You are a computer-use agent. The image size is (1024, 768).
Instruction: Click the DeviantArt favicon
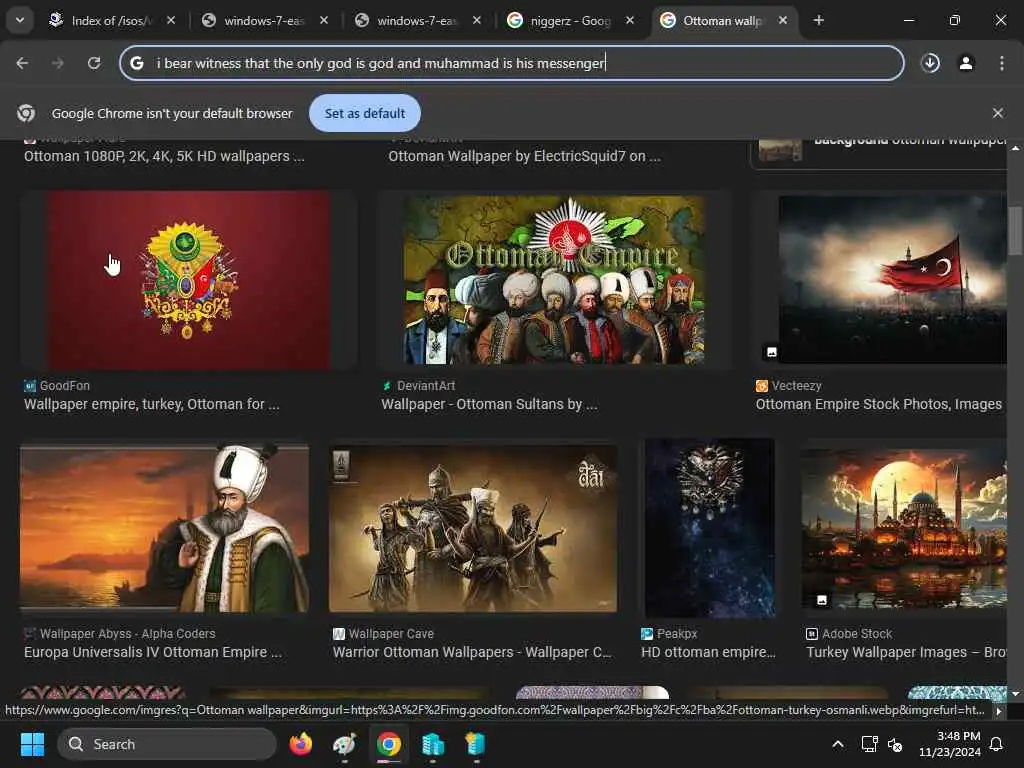click(x=387, y=386)
